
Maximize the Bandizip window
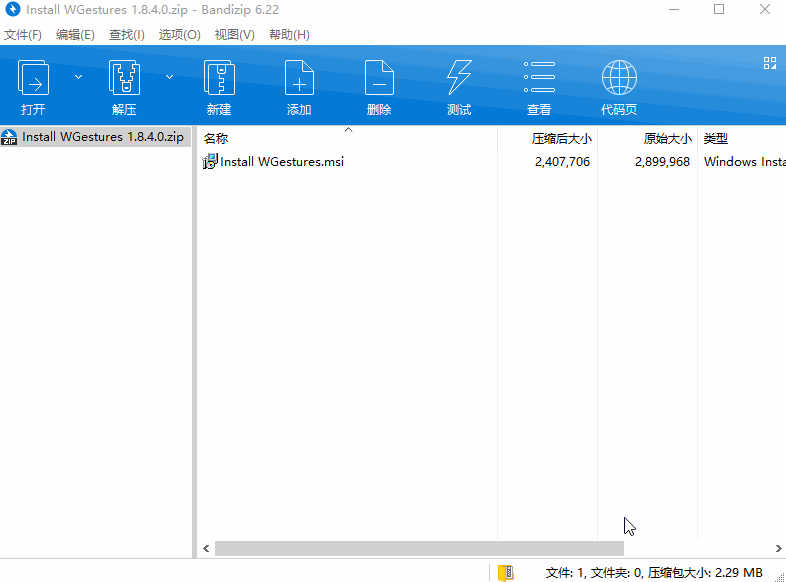(719, 9)
